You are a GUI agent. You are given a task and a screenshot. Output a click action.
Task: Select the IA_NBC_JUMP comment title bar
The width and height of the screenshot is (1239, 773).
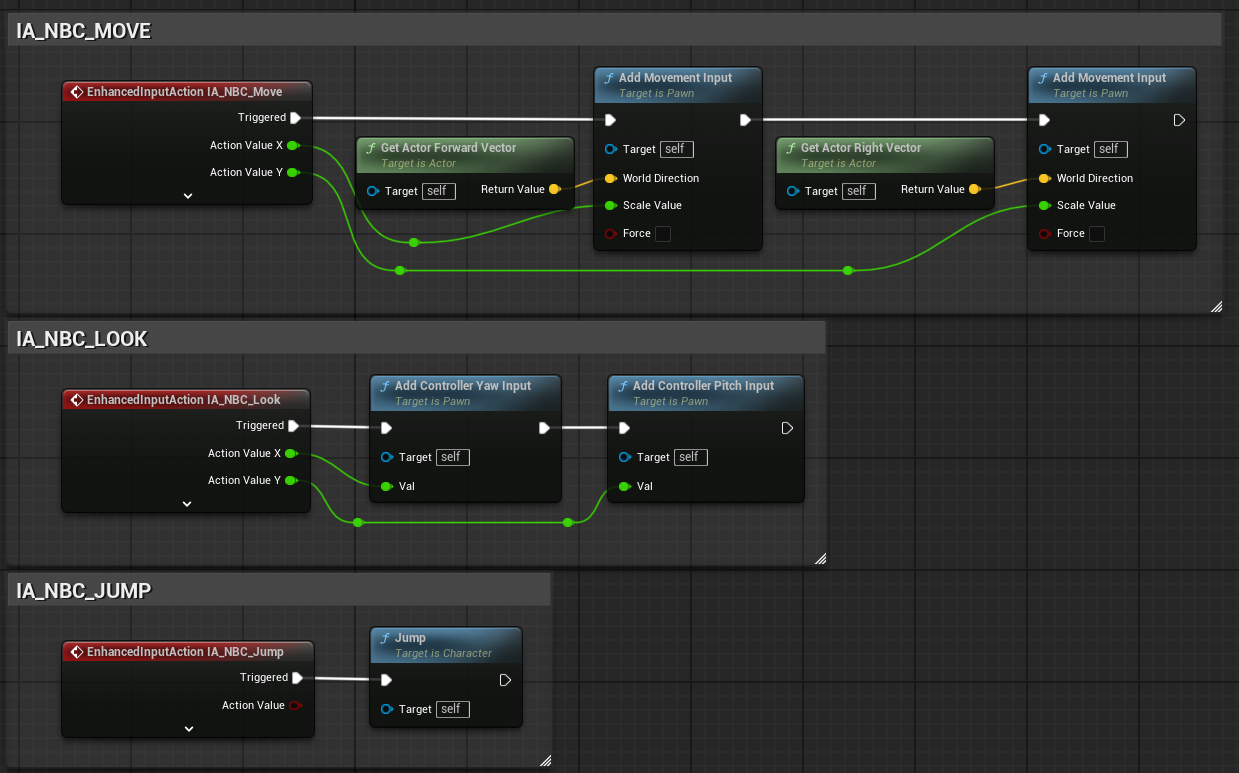tap(279, 591)
